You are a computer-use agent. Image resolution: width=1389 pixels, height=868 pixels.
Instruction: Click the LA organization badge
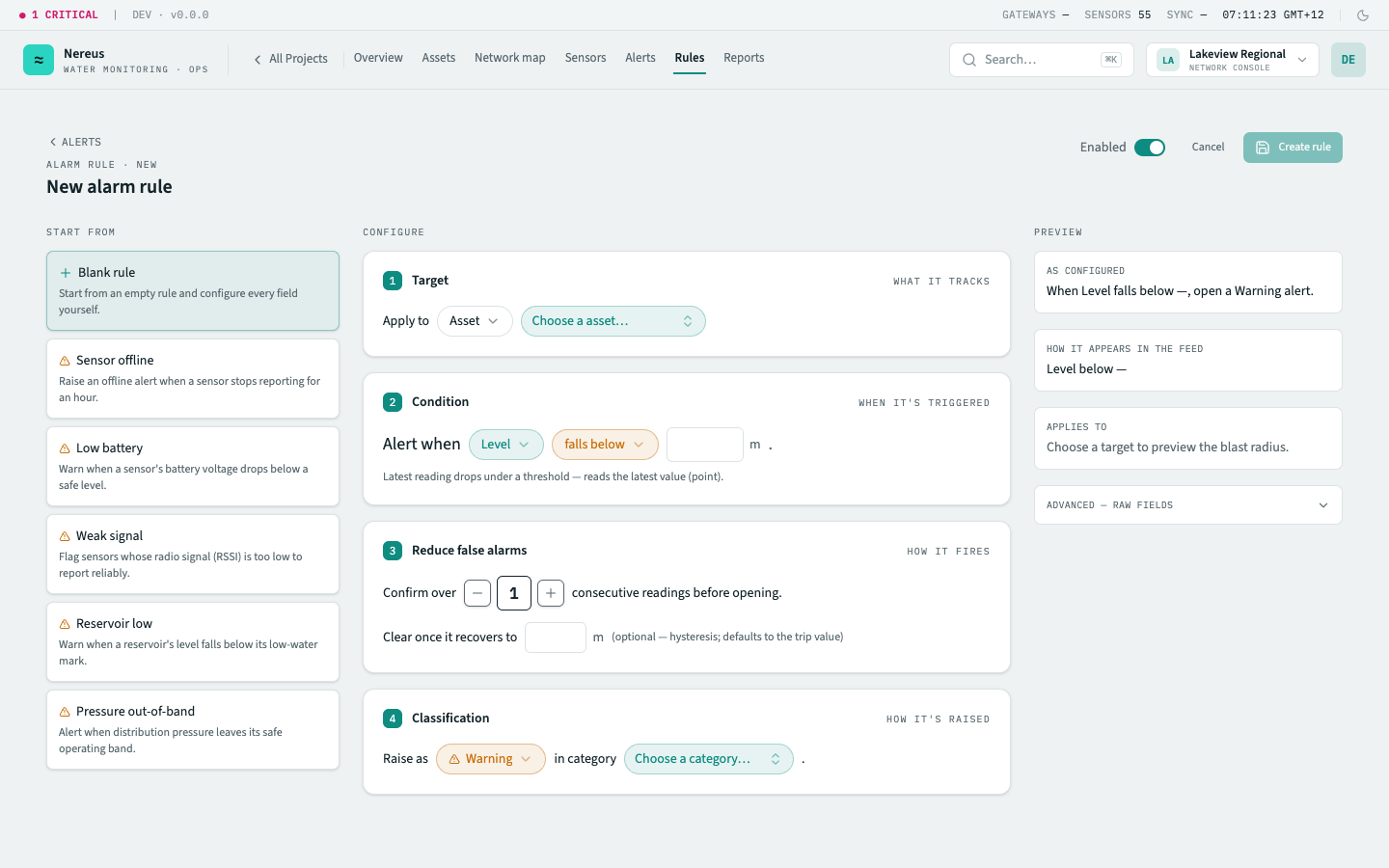click(x=1168, y=60)
